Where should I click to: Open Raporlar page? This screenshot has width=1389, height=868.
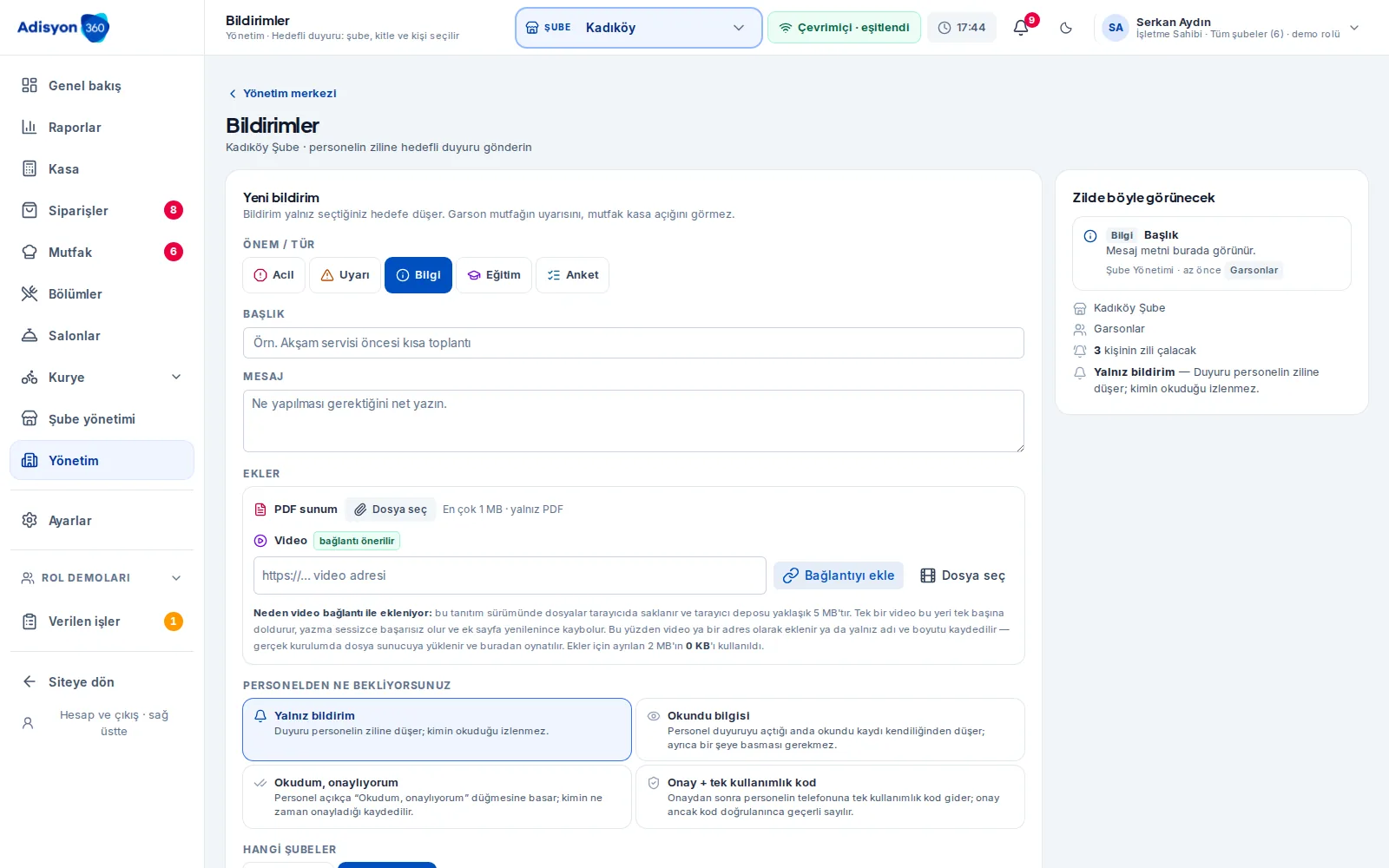(102, 128)
